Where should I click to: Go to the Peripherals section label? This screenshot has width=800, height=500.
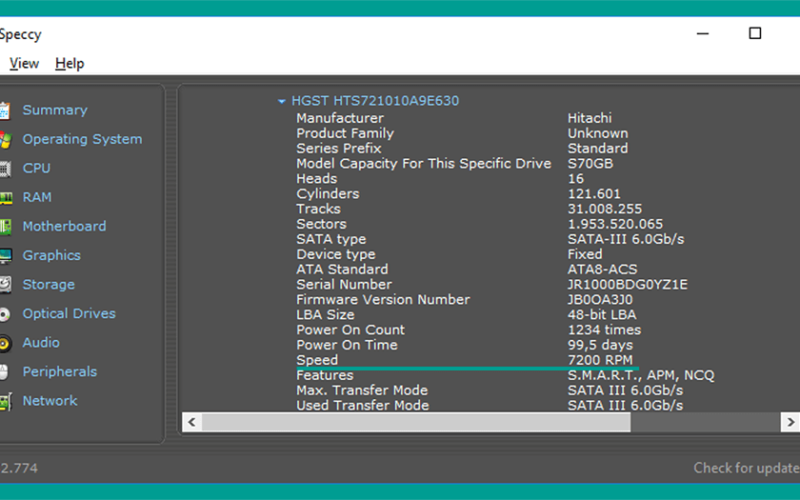(60, 372)
